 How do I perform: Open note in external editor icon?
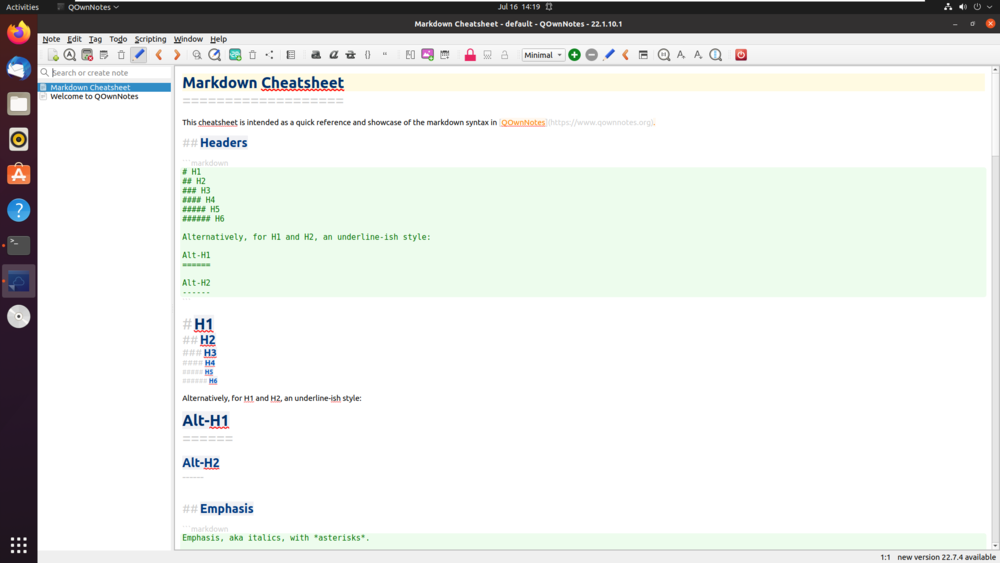click(104, 55)
